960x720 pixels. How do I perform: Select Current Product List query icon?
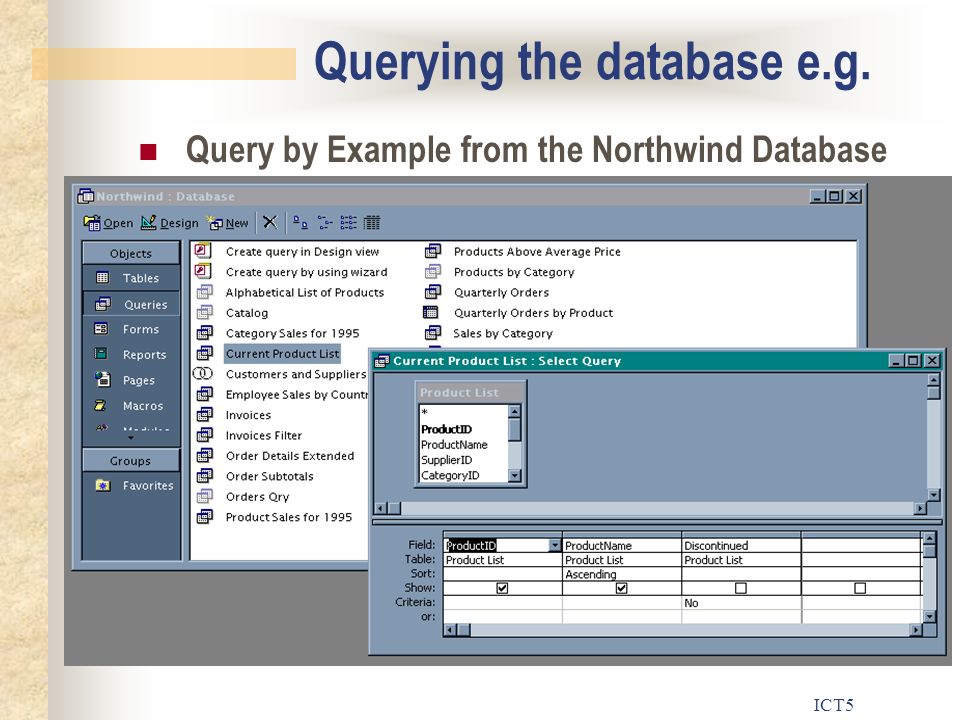click(204, 353)
